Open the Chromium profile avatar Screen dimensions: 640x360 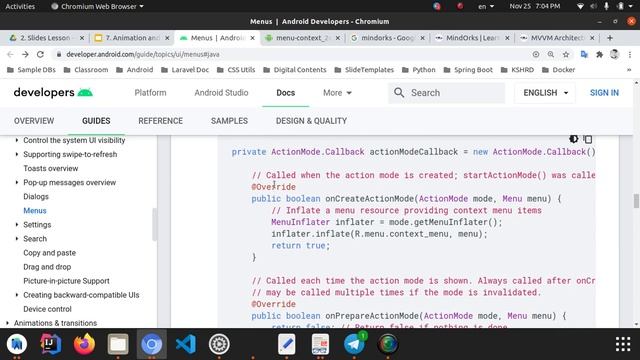coord(614,54)
